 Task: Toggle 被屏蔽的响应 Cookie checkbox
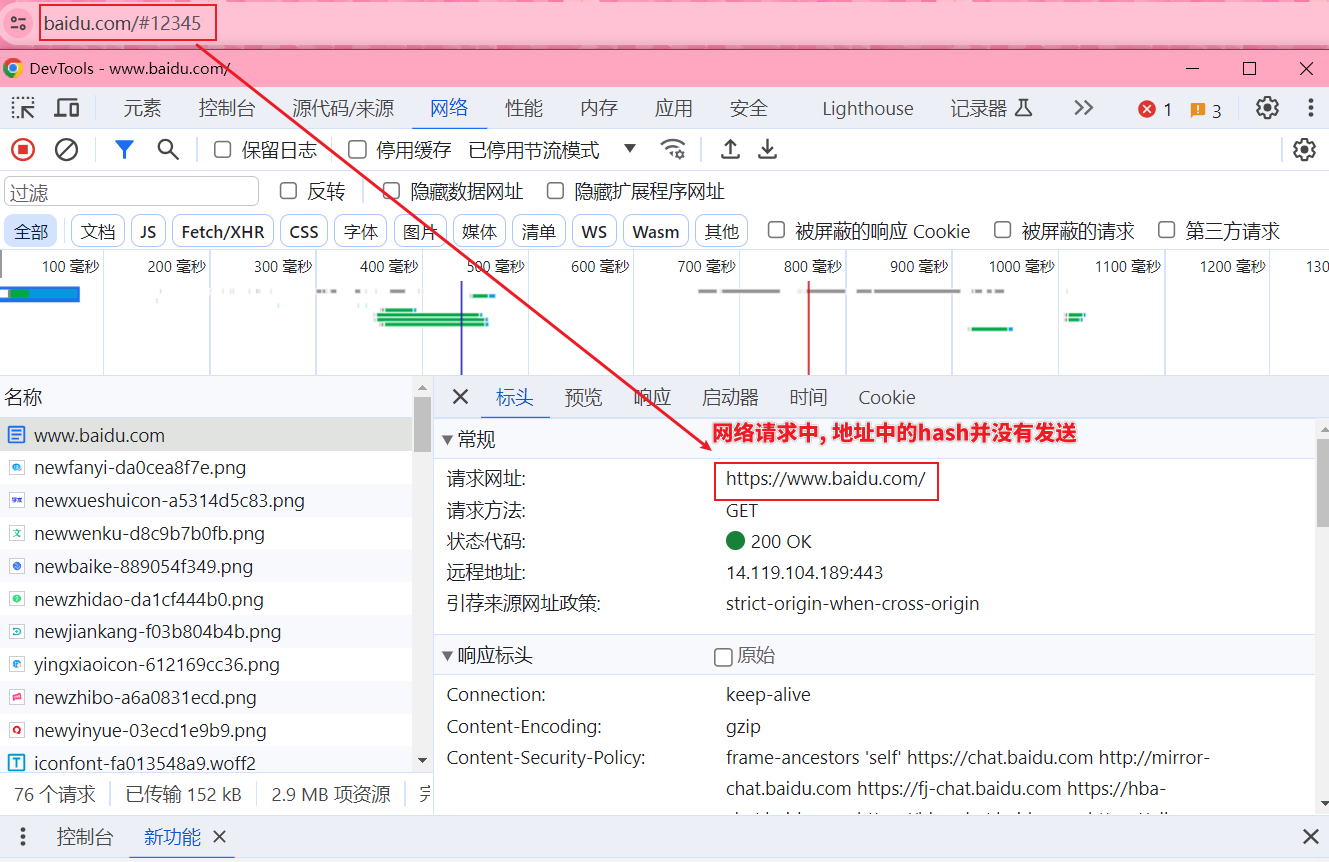pos(776,230)
